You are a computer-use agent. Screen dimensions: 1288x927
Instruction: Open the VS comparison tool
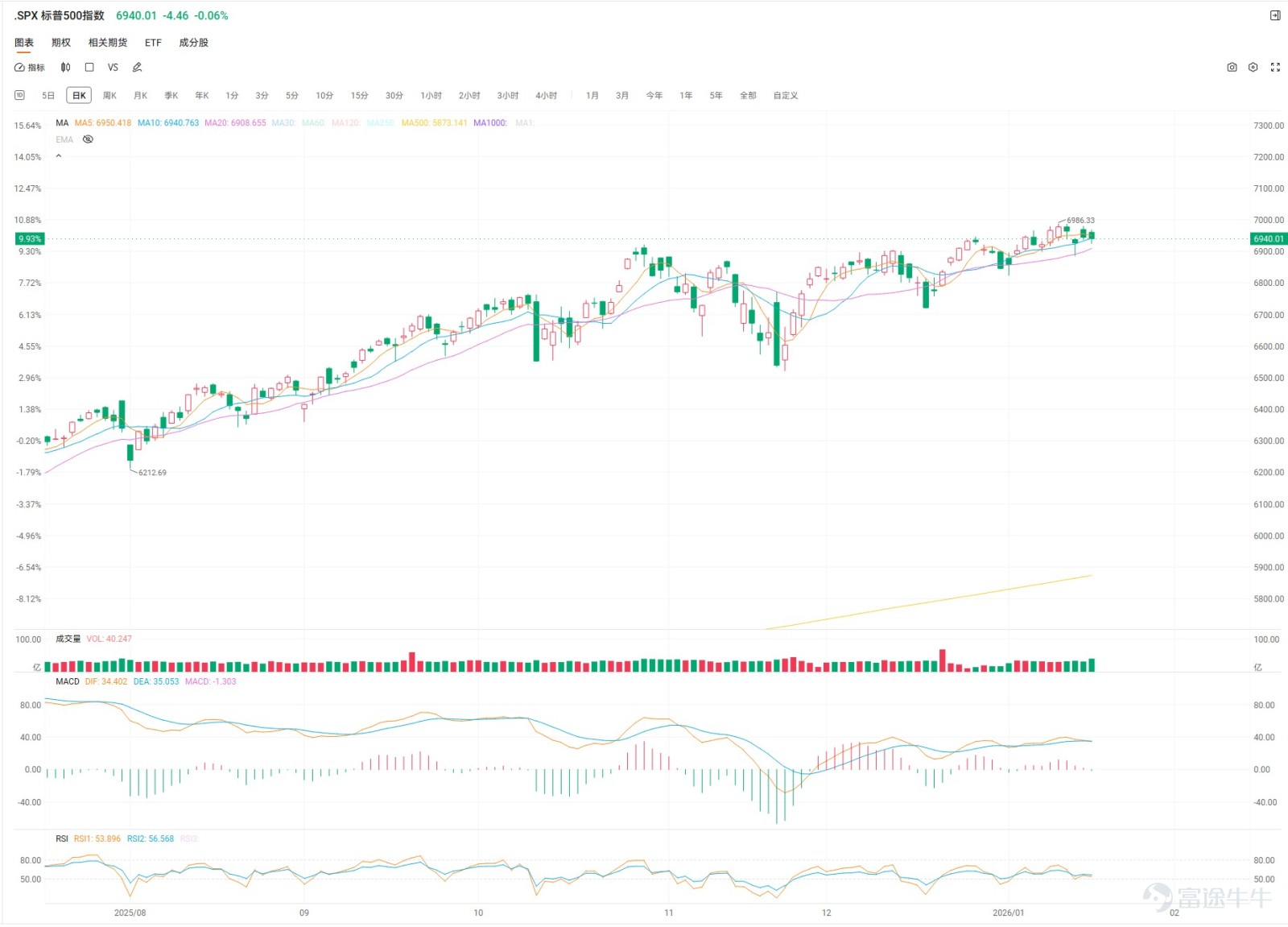coord(113,68)
